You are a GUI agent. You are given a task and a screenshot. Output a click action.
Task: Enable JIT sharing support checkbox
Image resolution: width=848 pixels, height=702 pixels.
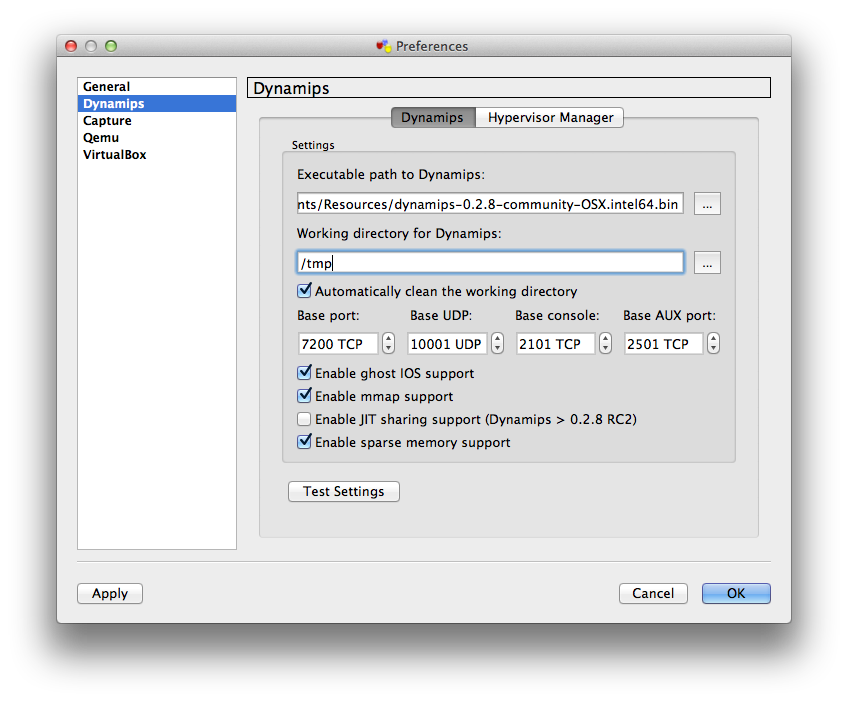click(305, 419)
